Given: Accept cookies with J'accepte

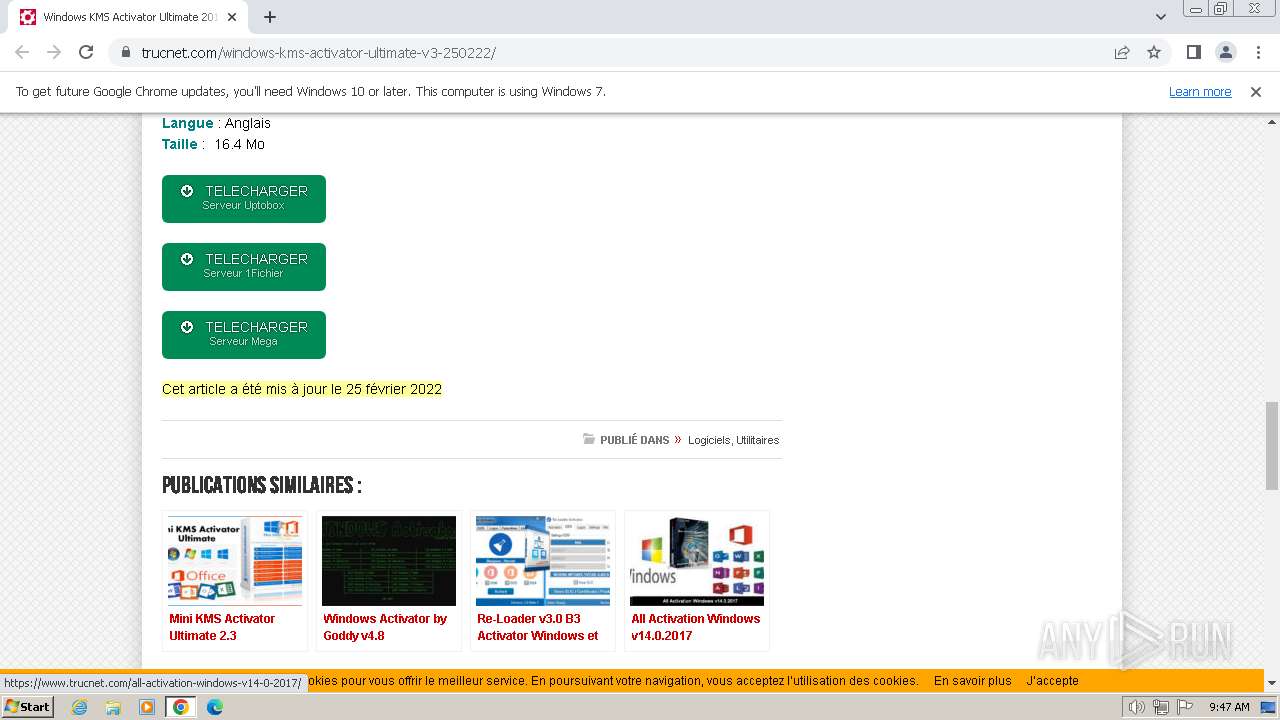Looking at the screenshot, I should coord(1052,681).
